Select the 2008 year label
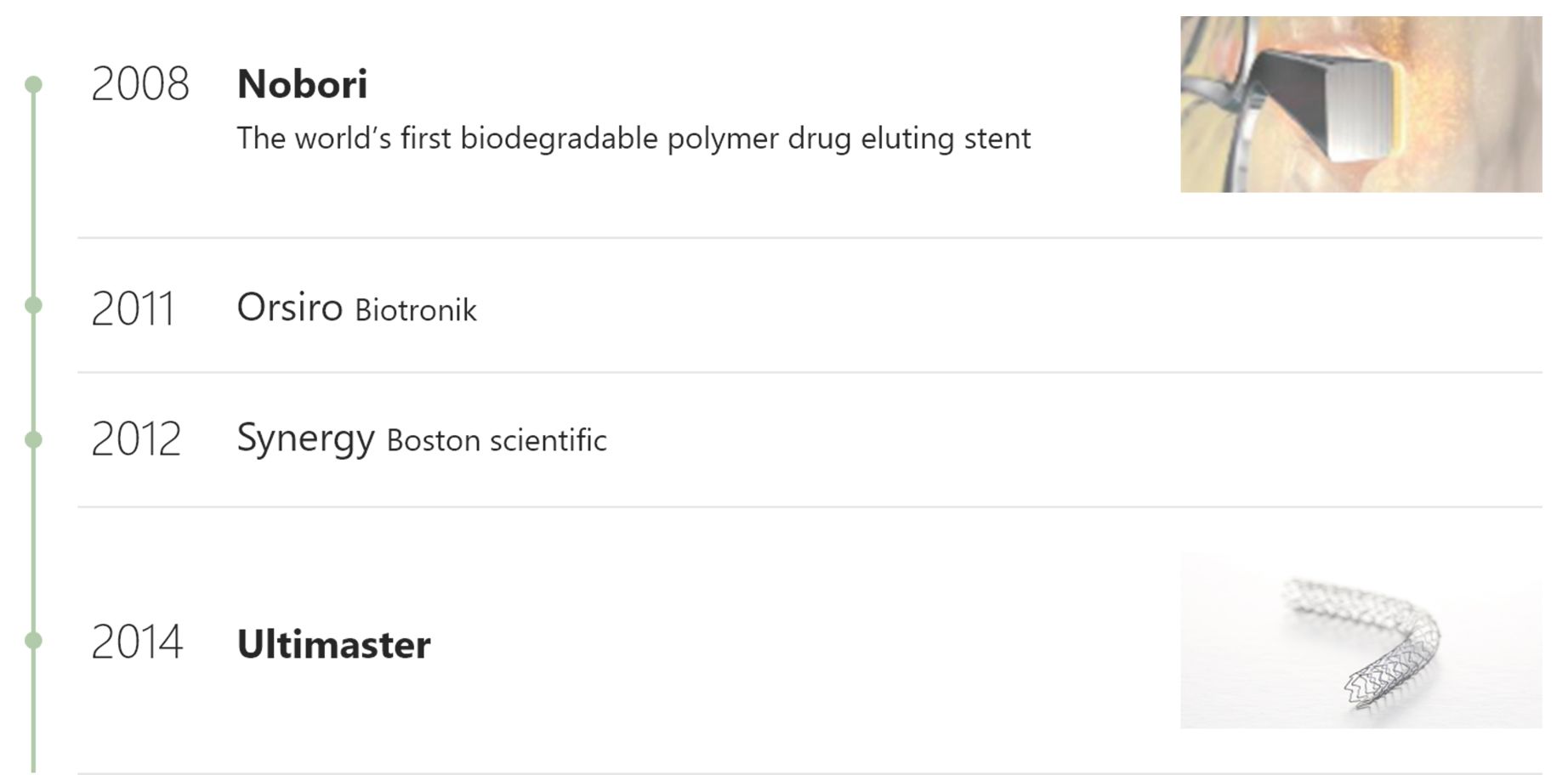Screen dimensions: 1568x775 (140, 84)
